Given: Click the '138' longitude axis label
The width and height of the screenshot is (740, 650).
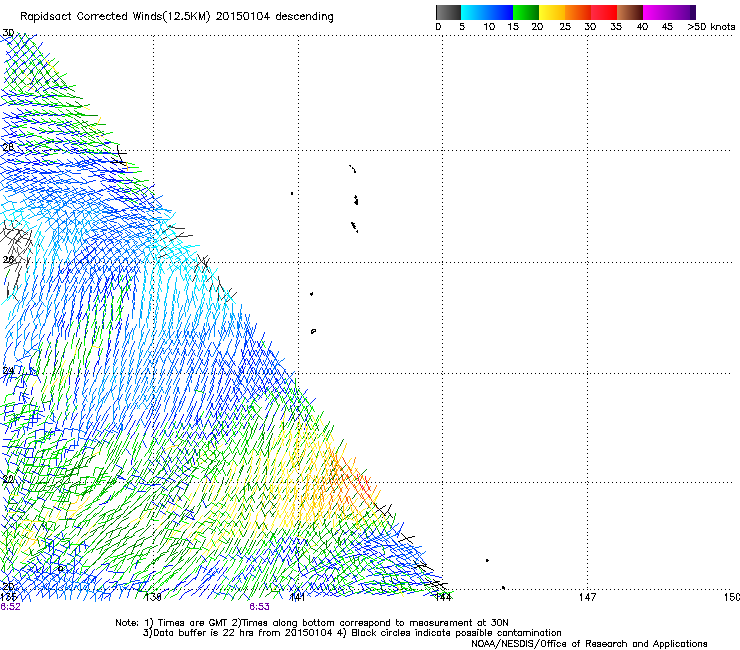Looking at the screenshot, I should [x=153, y=597].
